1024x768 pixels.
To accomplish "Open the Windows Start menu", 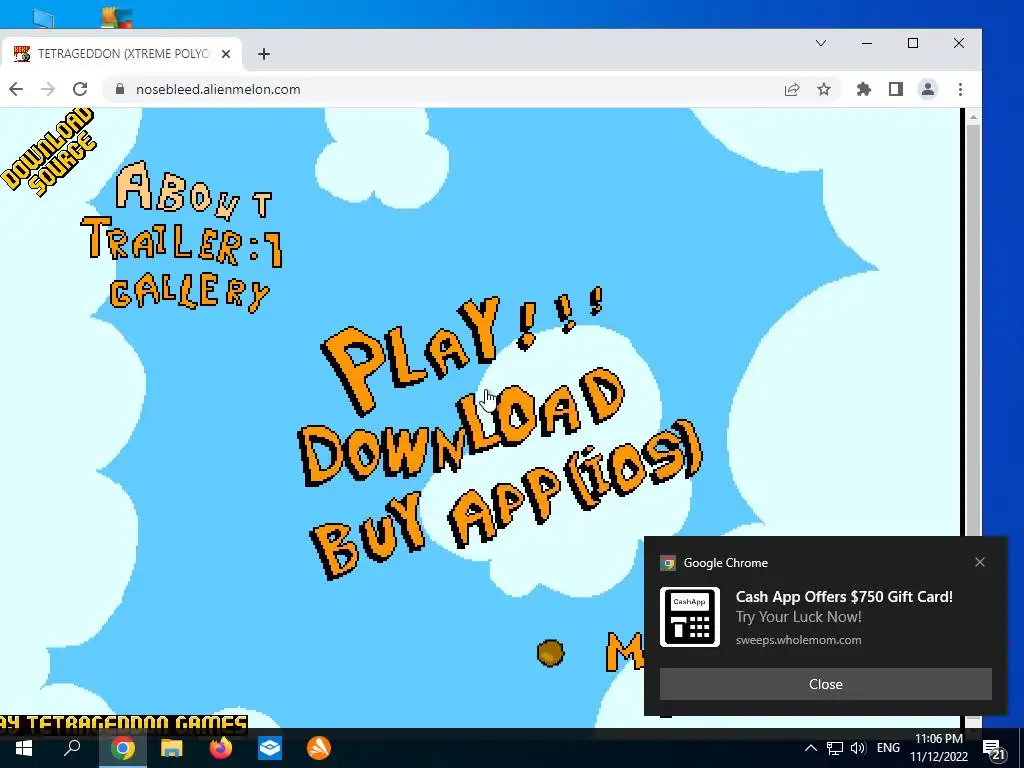I will (24, 748).
